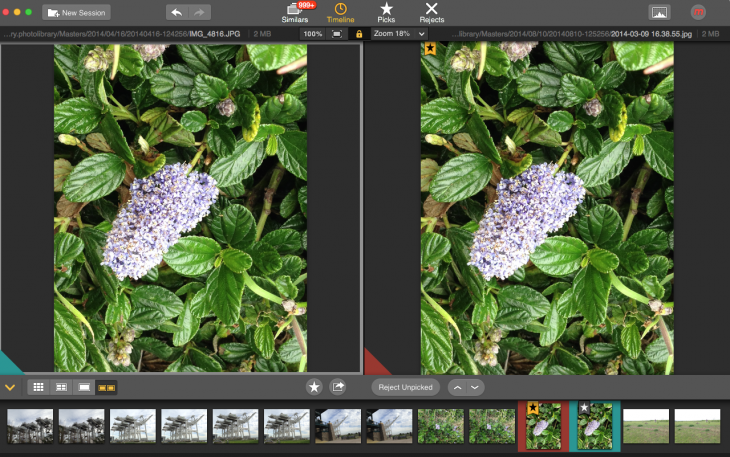The height and width of the screenshot is (457, 730).
Task: Switch to the Timeline tab
Action: tap(341, 12)
